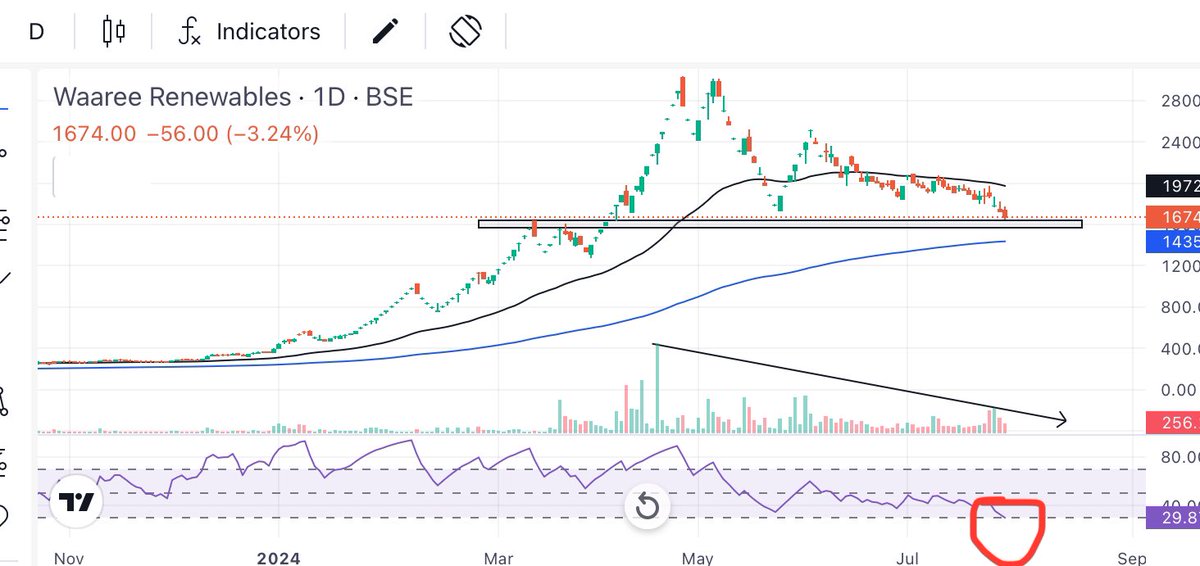Click the Jul date axis label
1200x566 pixels.
[908, 558]
